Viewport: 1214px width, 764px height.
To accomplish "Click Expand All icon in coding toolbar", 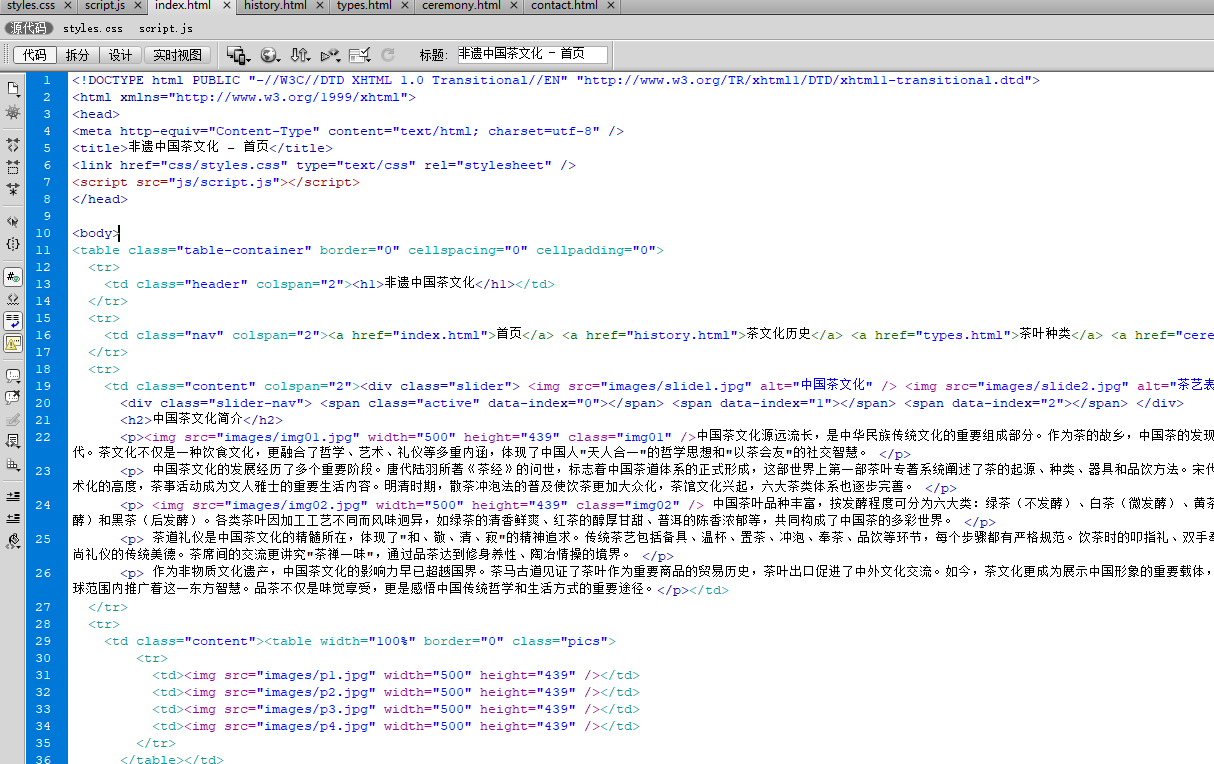I will click(13, 188).
